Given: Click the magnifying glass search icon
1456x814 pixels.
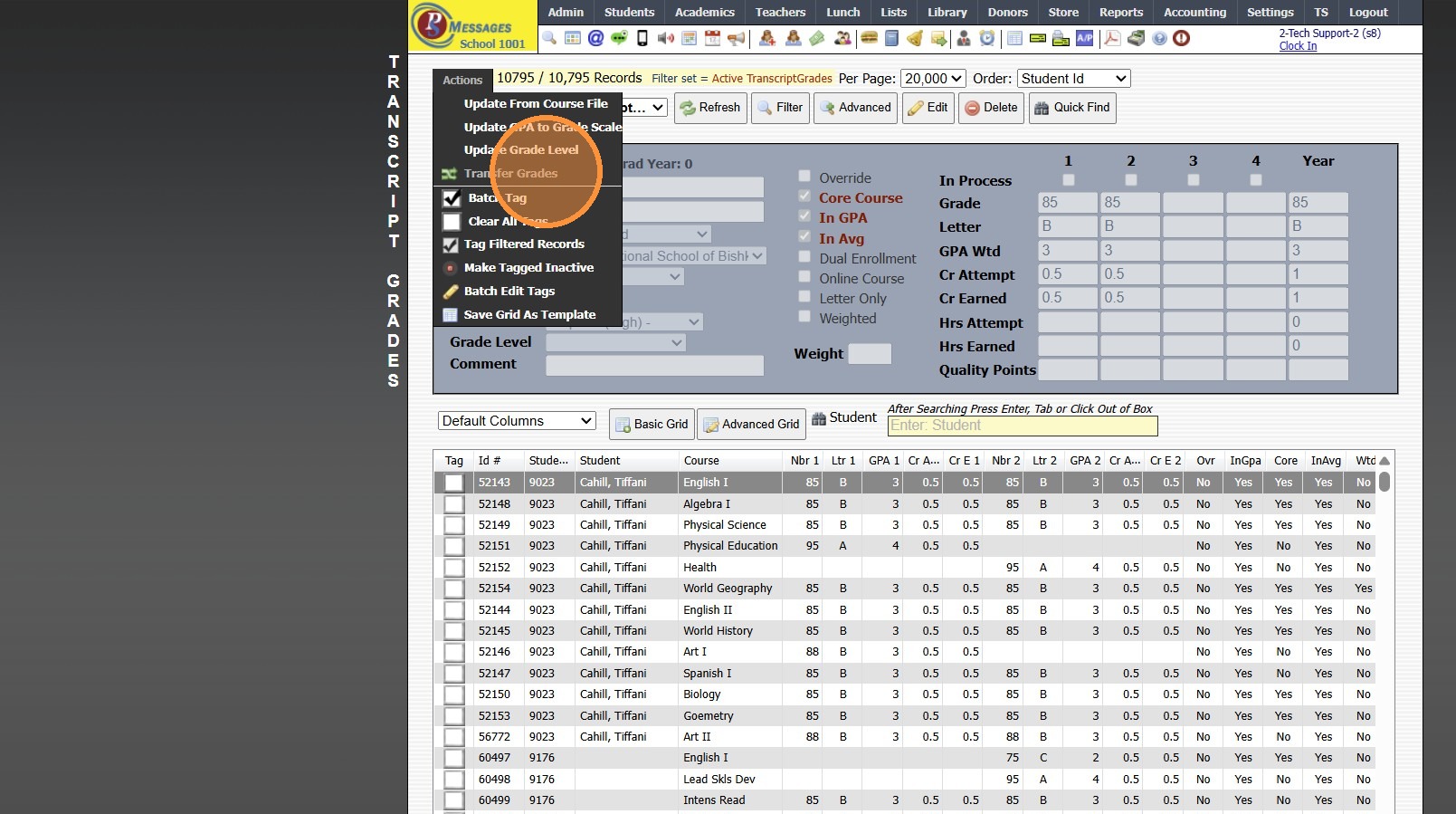Looking at the screenshot, I should (x=549, y=38).
